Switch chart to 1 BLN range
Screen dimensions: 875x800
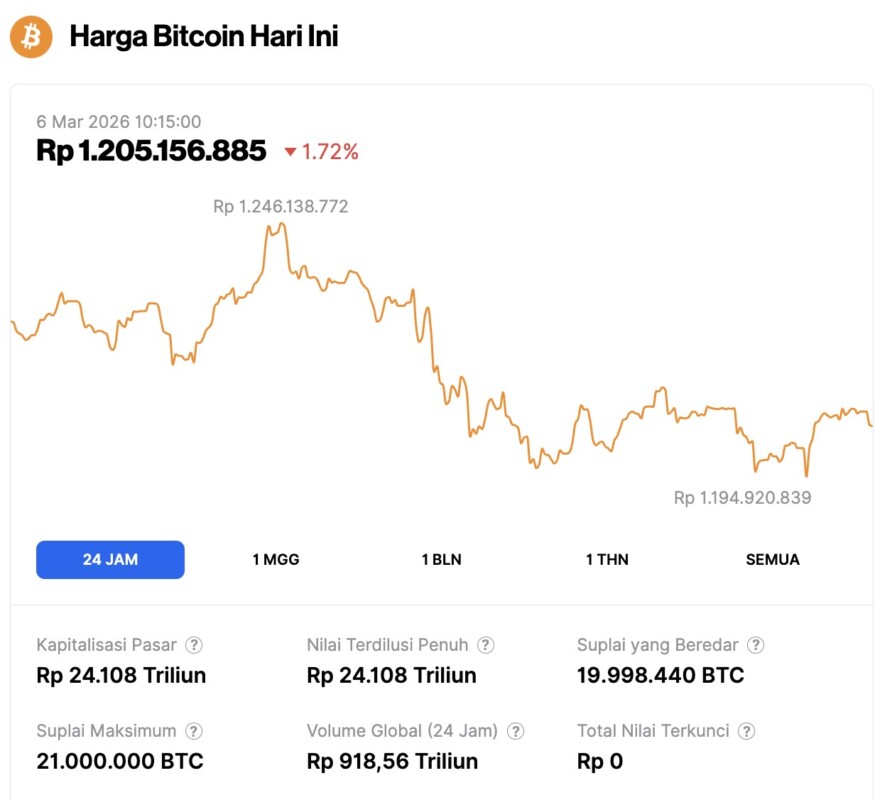441,560
